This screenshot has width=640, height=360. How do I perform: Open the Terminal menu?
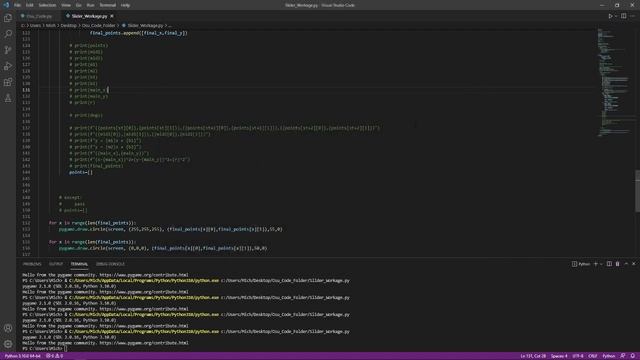click(x=107, y=5)
